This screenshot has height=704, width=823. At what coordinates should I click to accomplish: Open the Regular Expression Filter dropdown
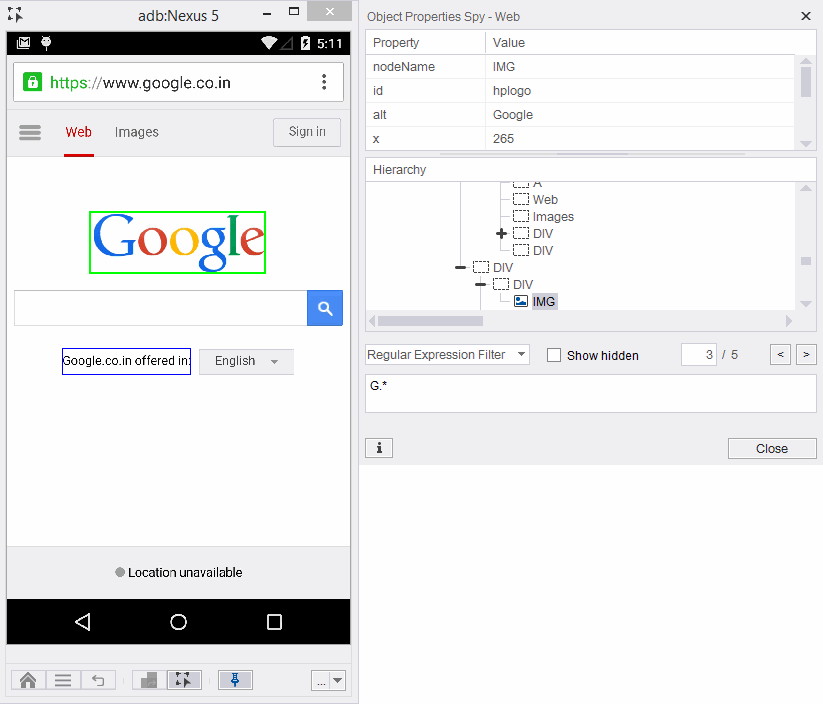[x=447, y=355]
